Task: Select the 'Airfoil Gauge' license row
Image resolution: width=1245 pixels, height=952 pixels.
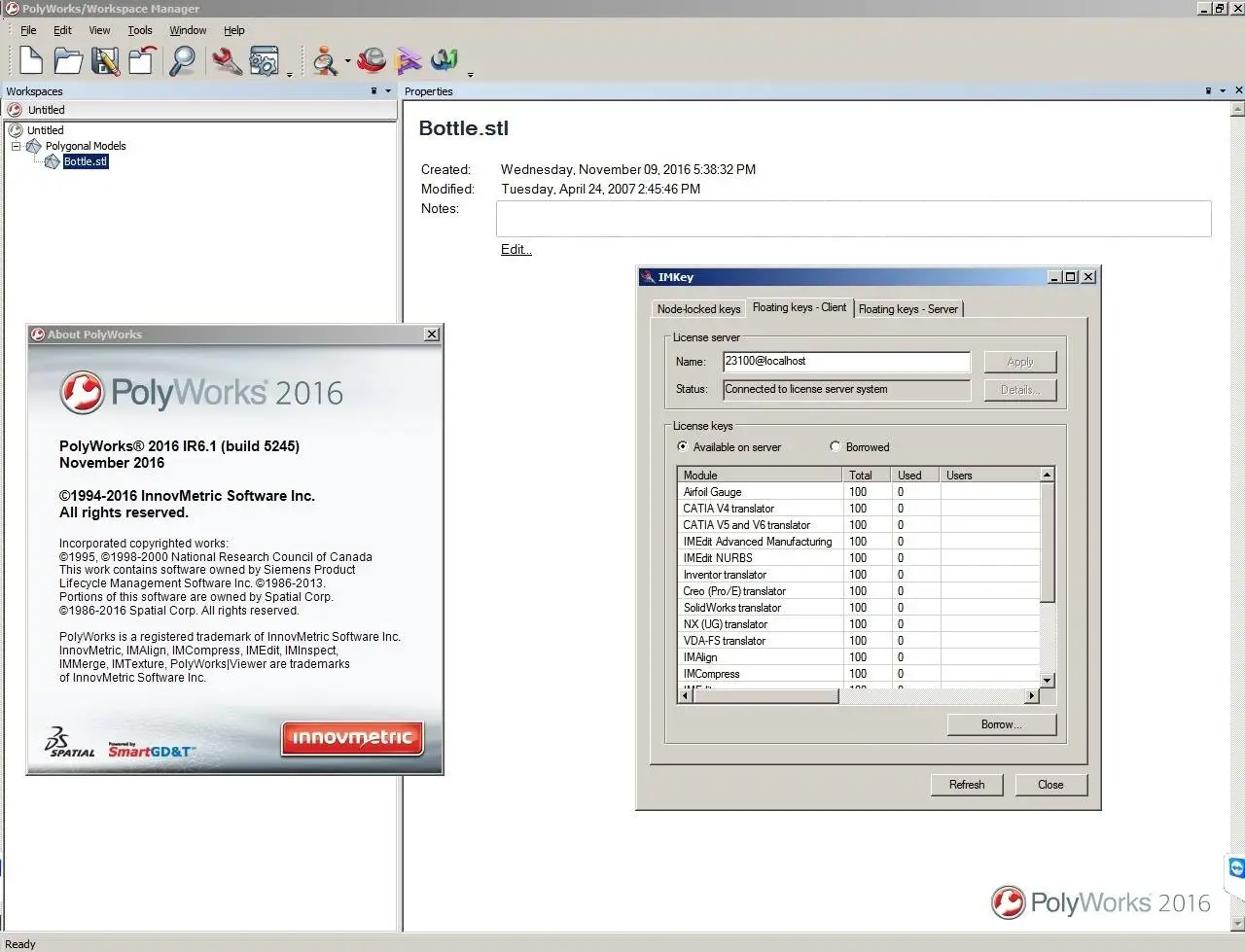Action: (x=859, y=492)
